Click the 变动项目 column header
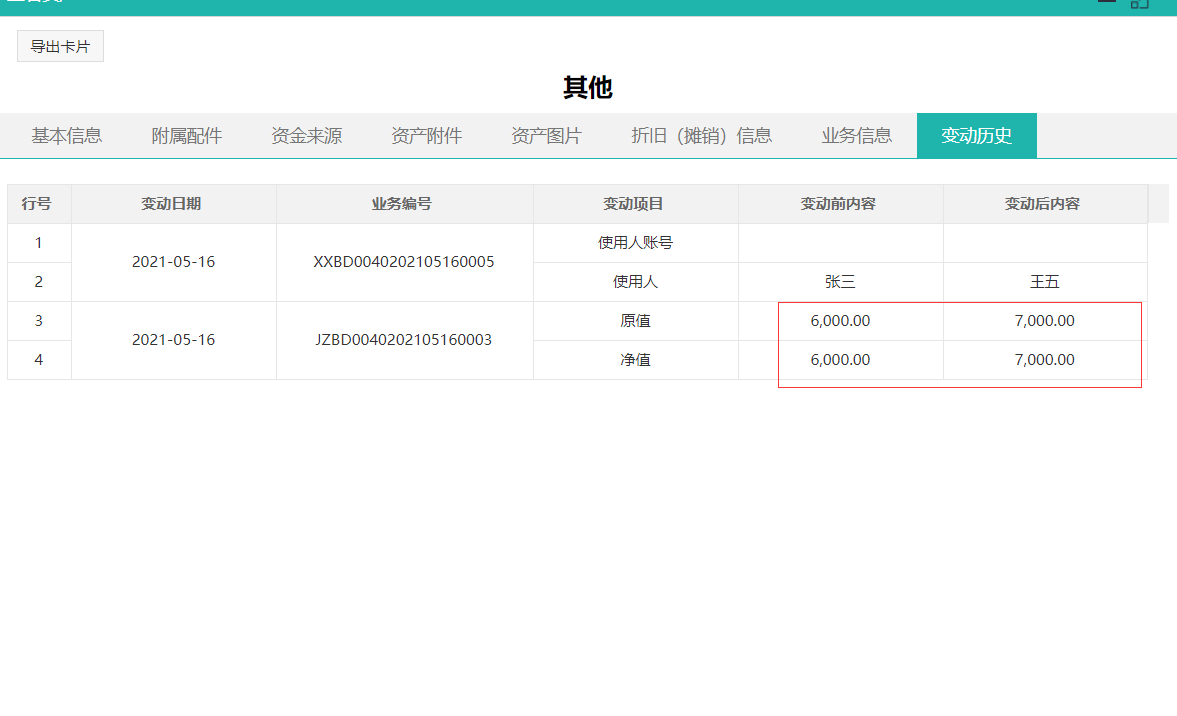 click(x=636, y=204)
